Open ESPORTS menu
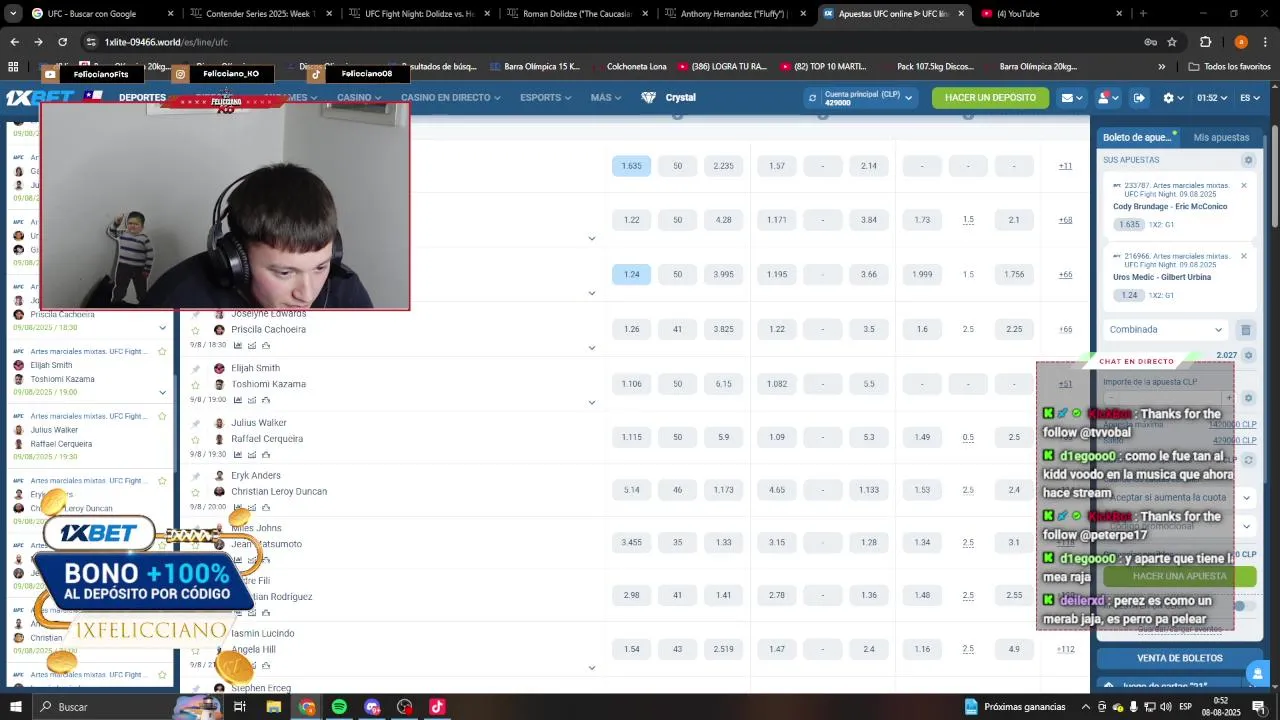Image resolution: width=1280 pixels, height=720 pixels. 545,98
